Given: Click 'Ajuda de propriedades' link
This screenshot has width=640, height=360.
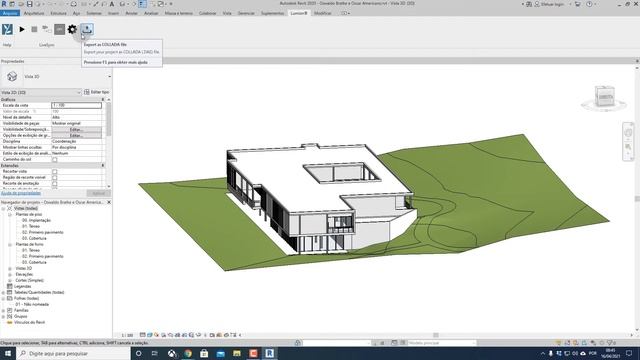Looking at the screenshot, I should 21,193.
